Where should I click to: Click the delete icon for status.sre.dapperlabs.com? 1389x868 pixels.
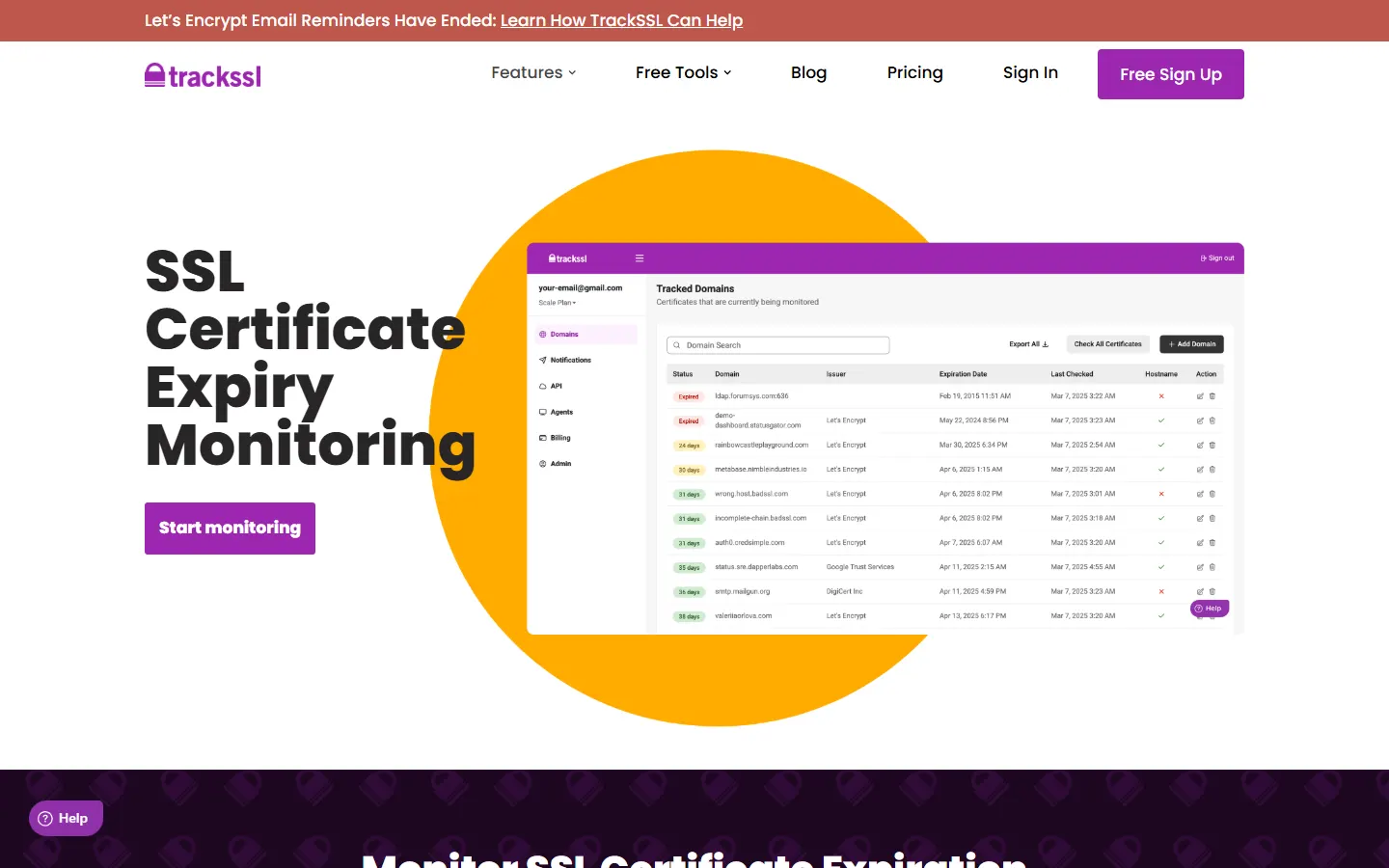click(1212, 567)
